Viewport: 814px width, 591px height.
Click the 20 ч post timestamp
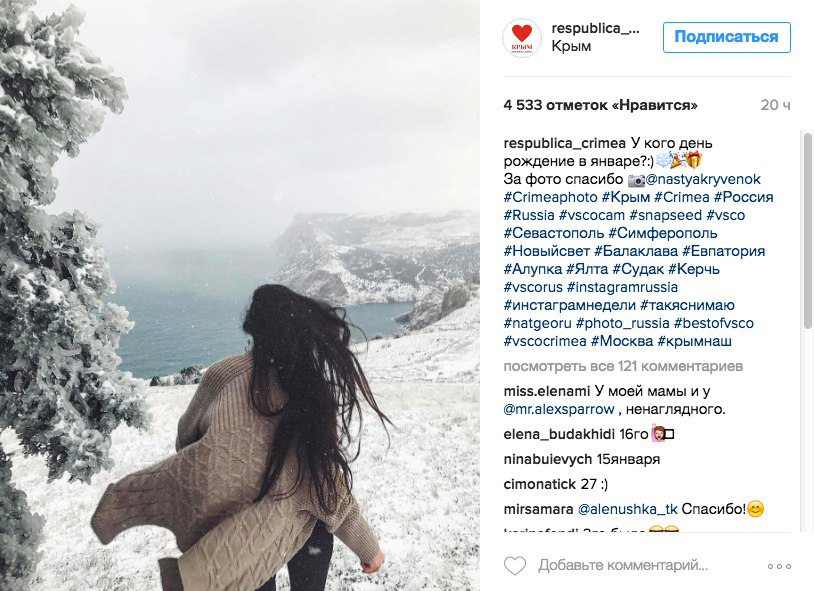click(x=776, y=105)
